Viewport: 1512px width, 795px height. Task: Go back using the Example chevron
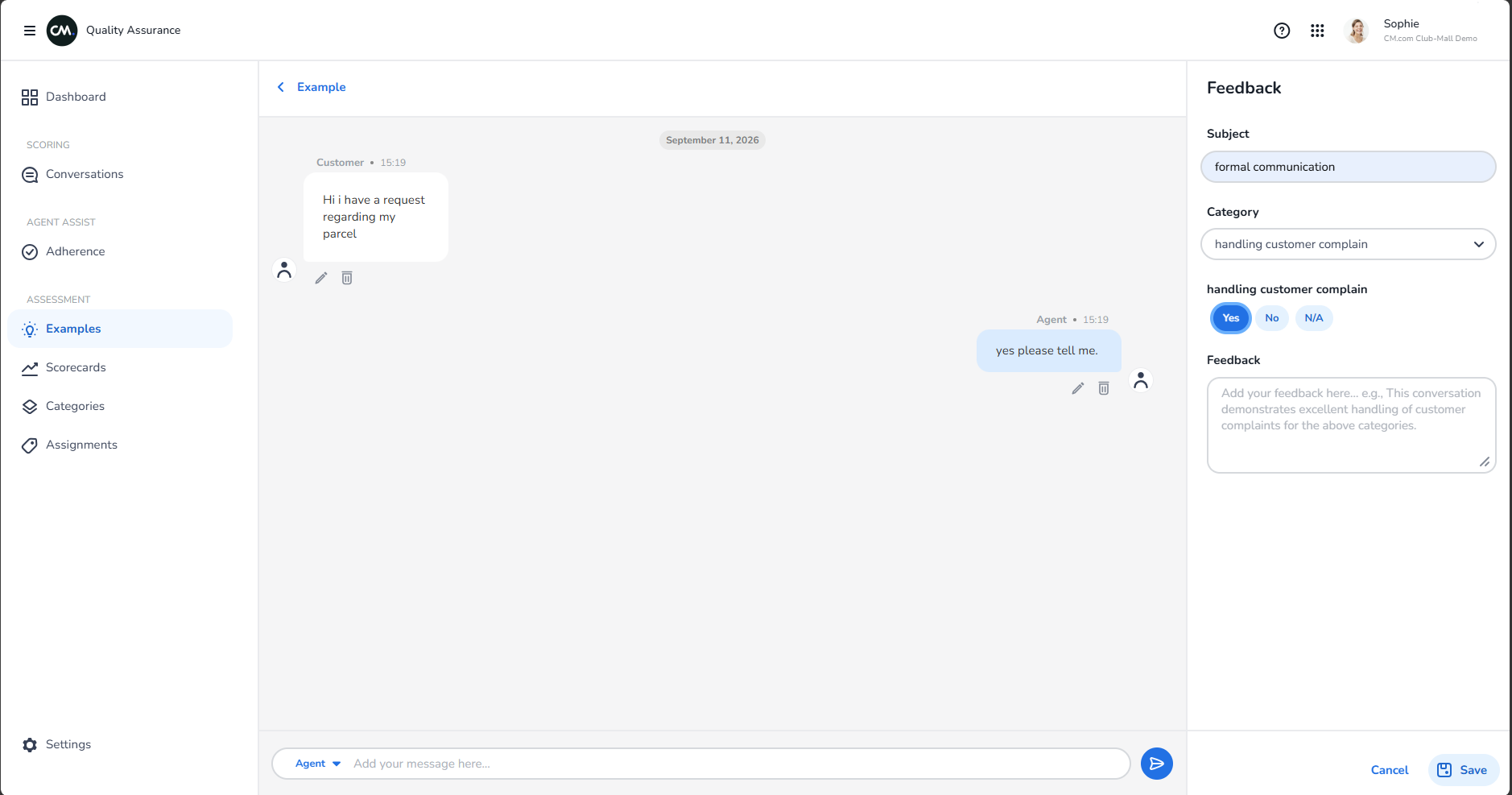tap(281, 87)
